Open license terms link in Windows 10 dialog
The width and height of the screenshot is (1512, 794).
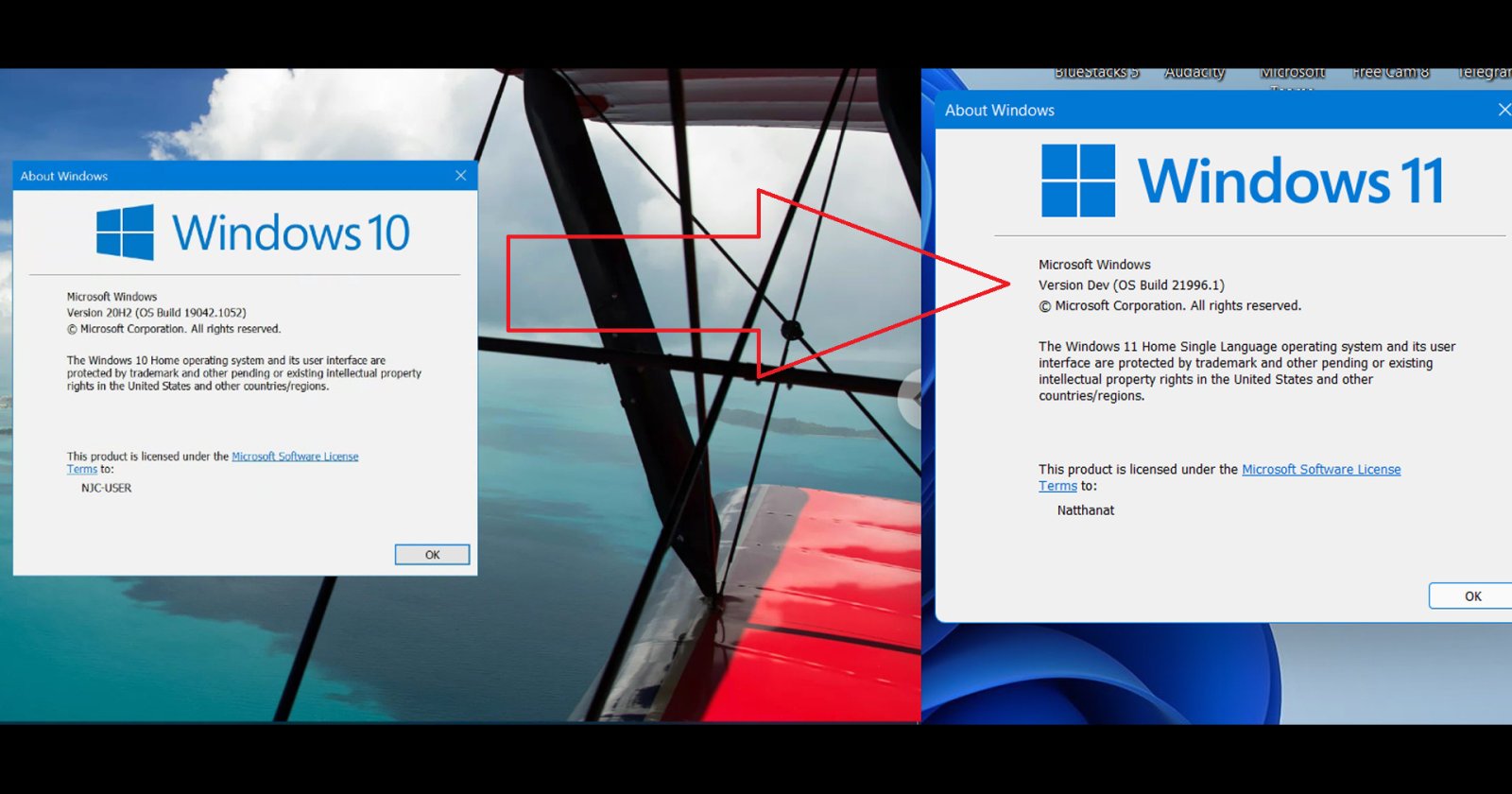(x=295, y=457)
